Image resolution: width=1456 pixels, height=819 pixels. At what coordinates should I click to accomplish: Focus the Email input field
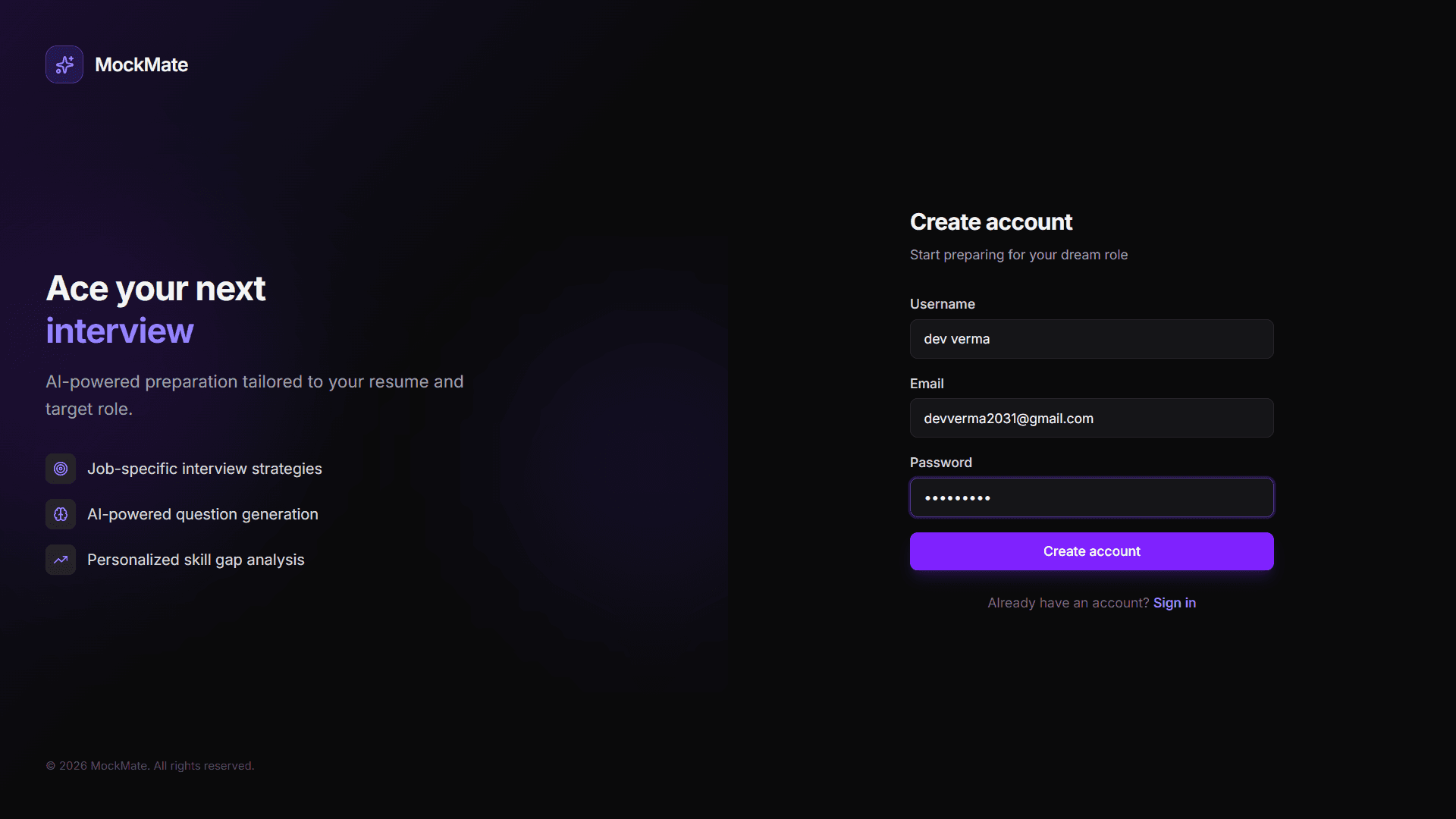[x=1091, y=418]
